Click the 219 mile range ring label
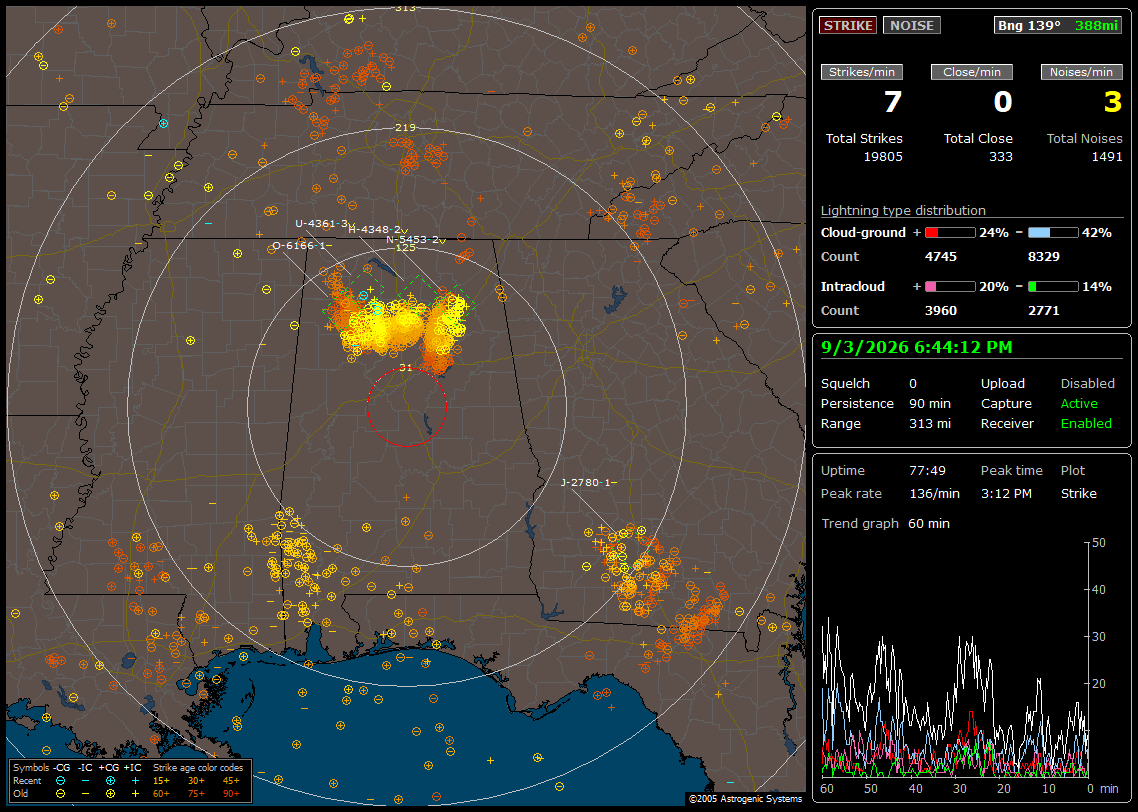This screenshot has height=812, width=1138. pos(405,128)
